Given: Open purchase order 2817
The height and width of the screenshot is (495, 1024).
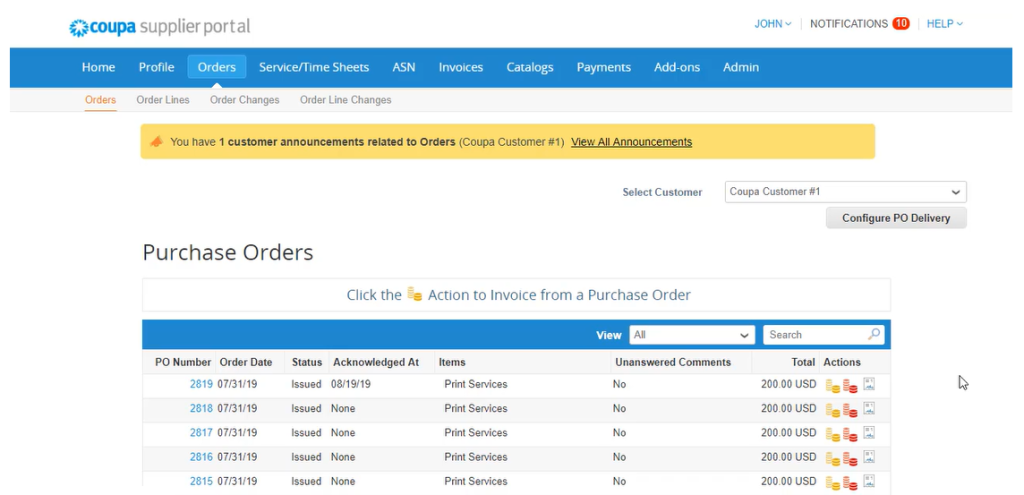Looking at the screenshot, I should [x=201, y=432].
